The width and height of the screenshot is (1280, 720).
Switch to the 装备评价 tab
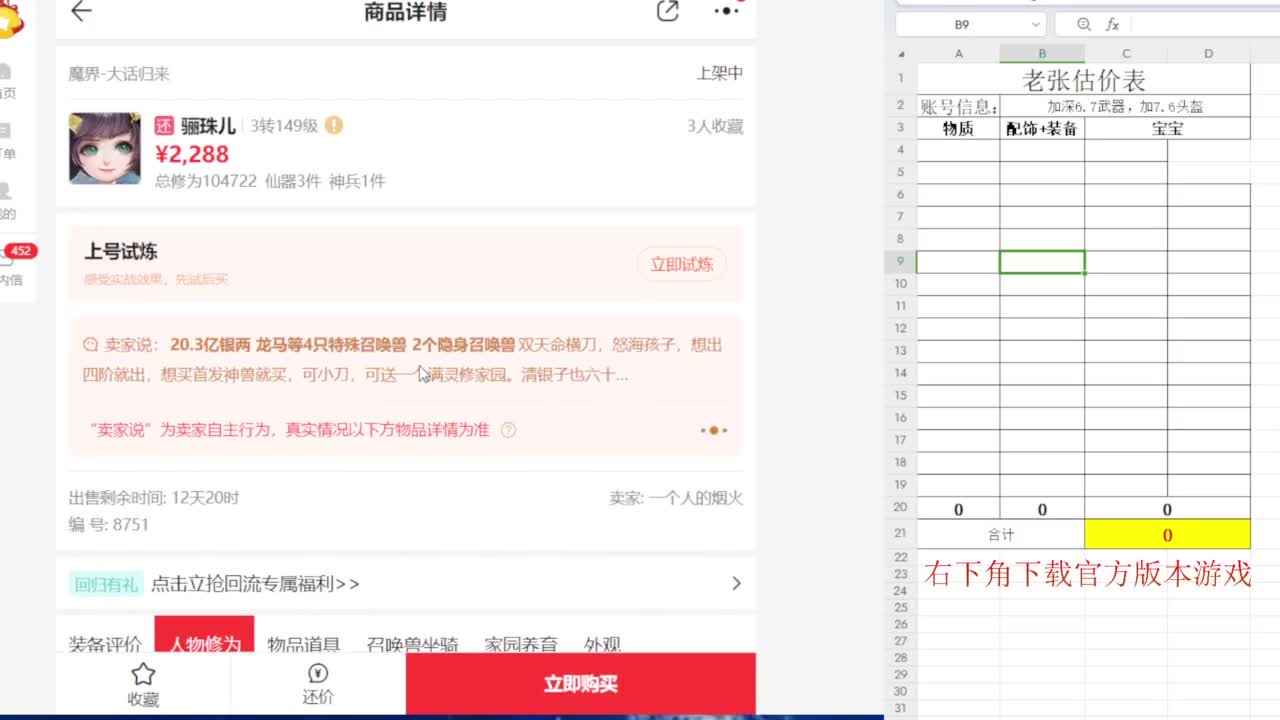105,644
